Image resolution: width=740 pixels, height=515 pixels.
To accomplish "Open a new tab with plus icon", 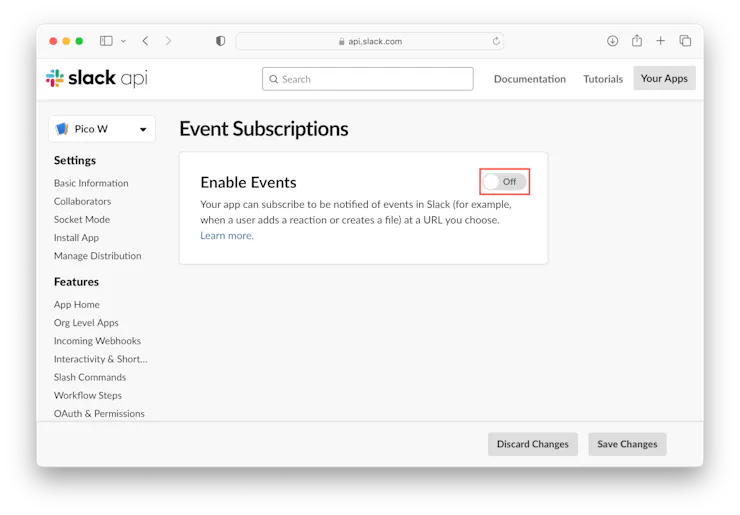I will (661, 41).
